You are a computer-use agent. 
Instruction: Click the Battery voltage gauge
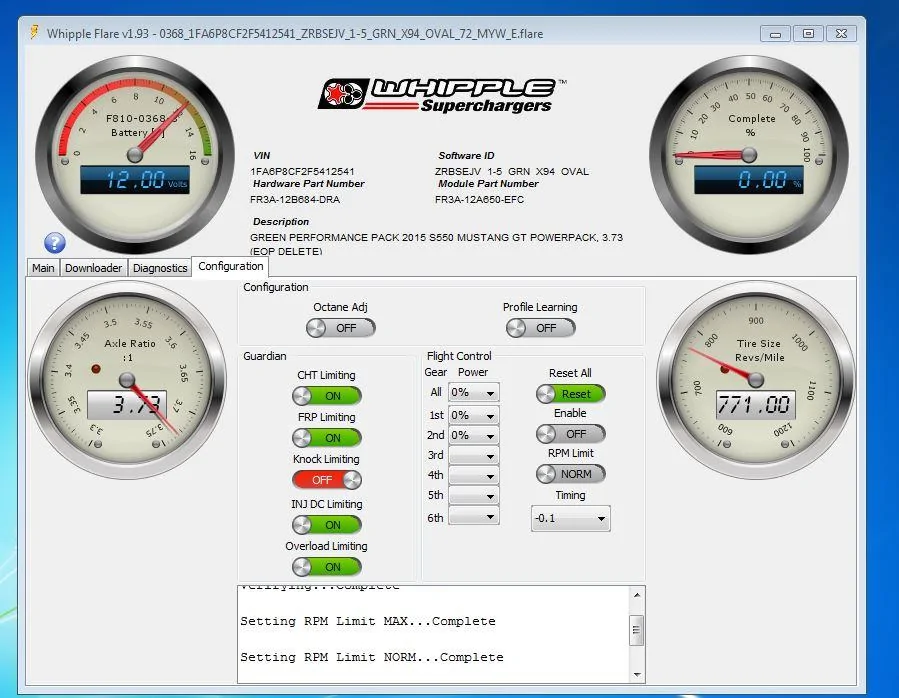[x=135, y=155]
